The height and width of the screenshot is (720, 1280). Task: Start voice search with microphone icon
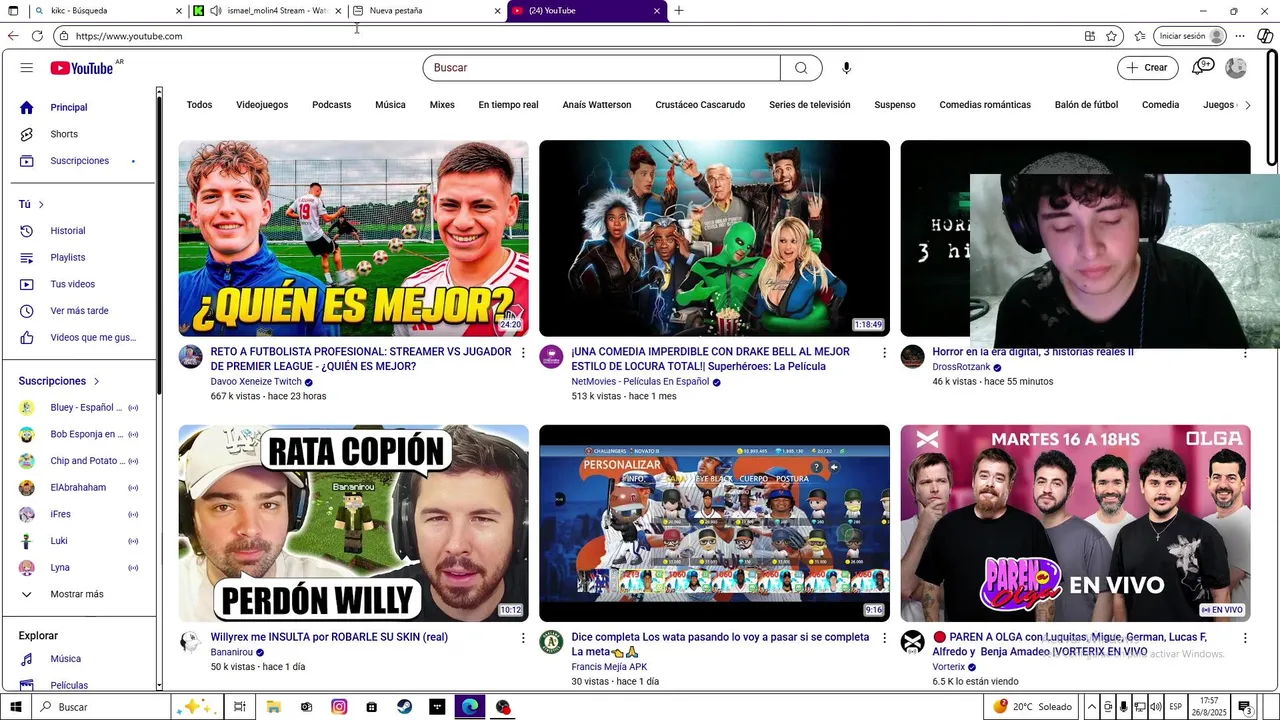point(846,68)
